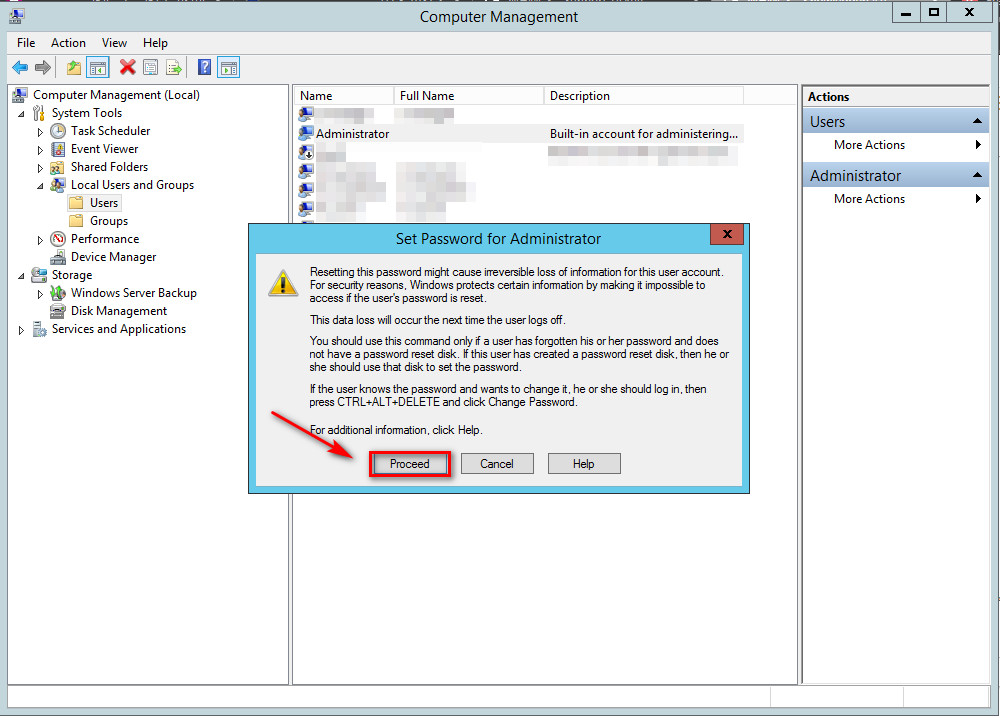The width and height of the screenshot is (1000, 718).
Task: Click the Proceed button
Action: coord(409,464)
